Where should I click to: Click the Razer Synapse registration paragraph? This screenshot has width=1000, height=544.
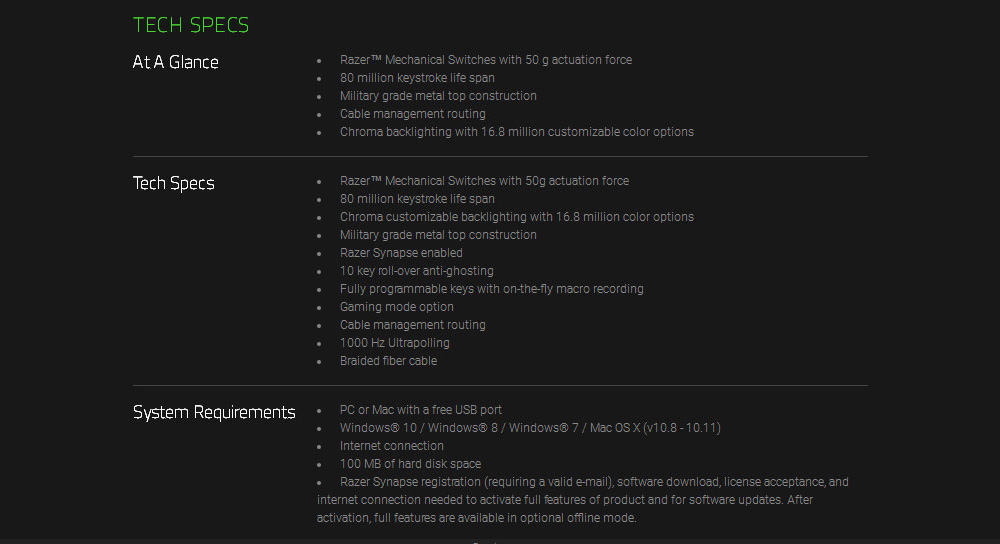pyautogui.click(x=582, y=500)
